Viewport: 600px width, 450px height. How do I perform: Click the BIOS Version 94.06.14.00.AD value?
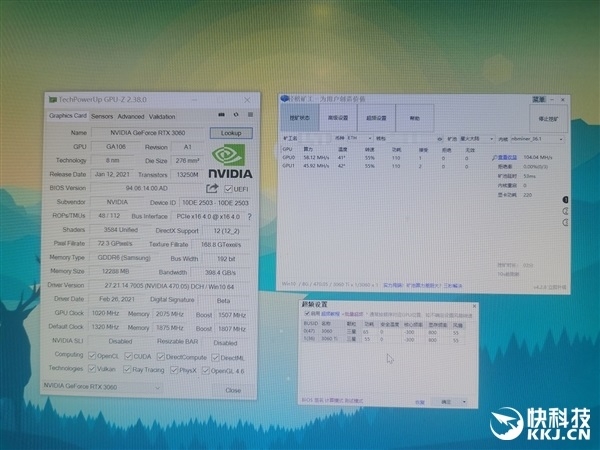click(147, 188)
